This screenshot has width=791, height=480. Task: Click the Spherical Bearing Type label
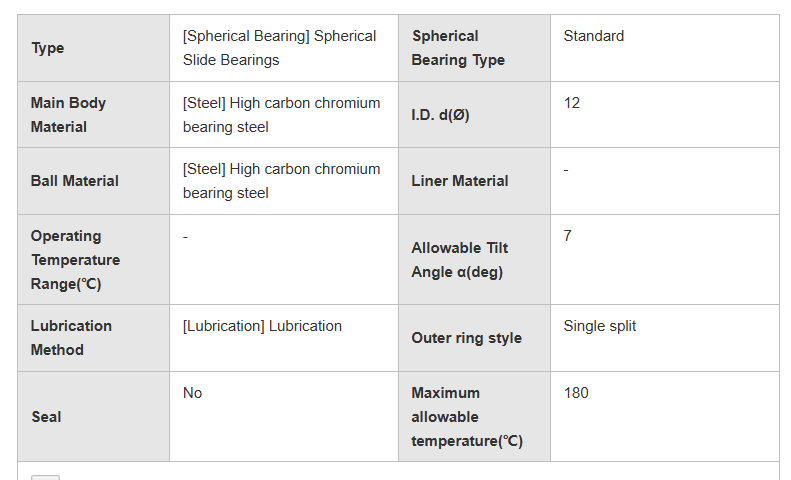pyautogui.click(x=458, y=48)
